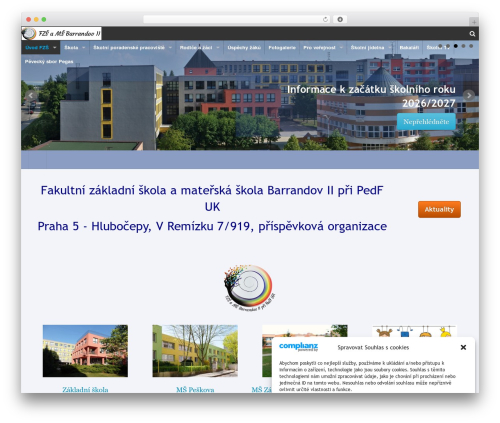Expand the Školní jídelna dropdown arrow
The height and width of the screenshot is (423, 500).
point(390,48)
